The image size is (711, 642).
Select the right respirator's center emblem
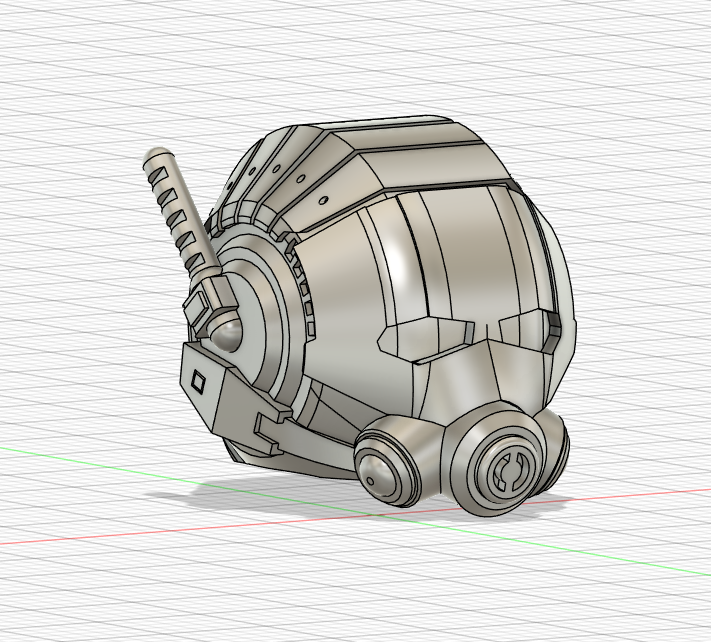[506, 467]
